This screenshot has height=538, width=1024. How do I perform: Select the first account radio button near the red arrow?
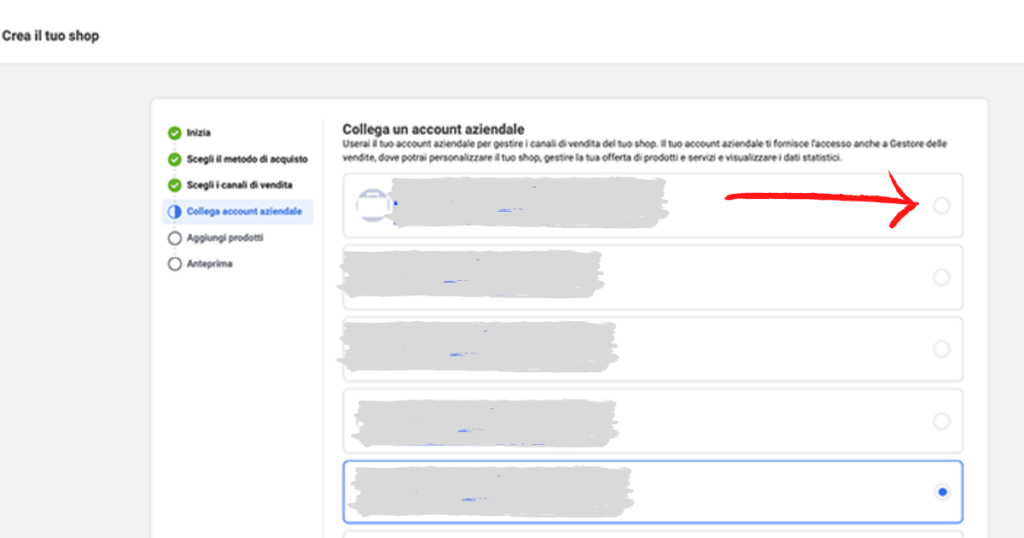tap(941, 206)
